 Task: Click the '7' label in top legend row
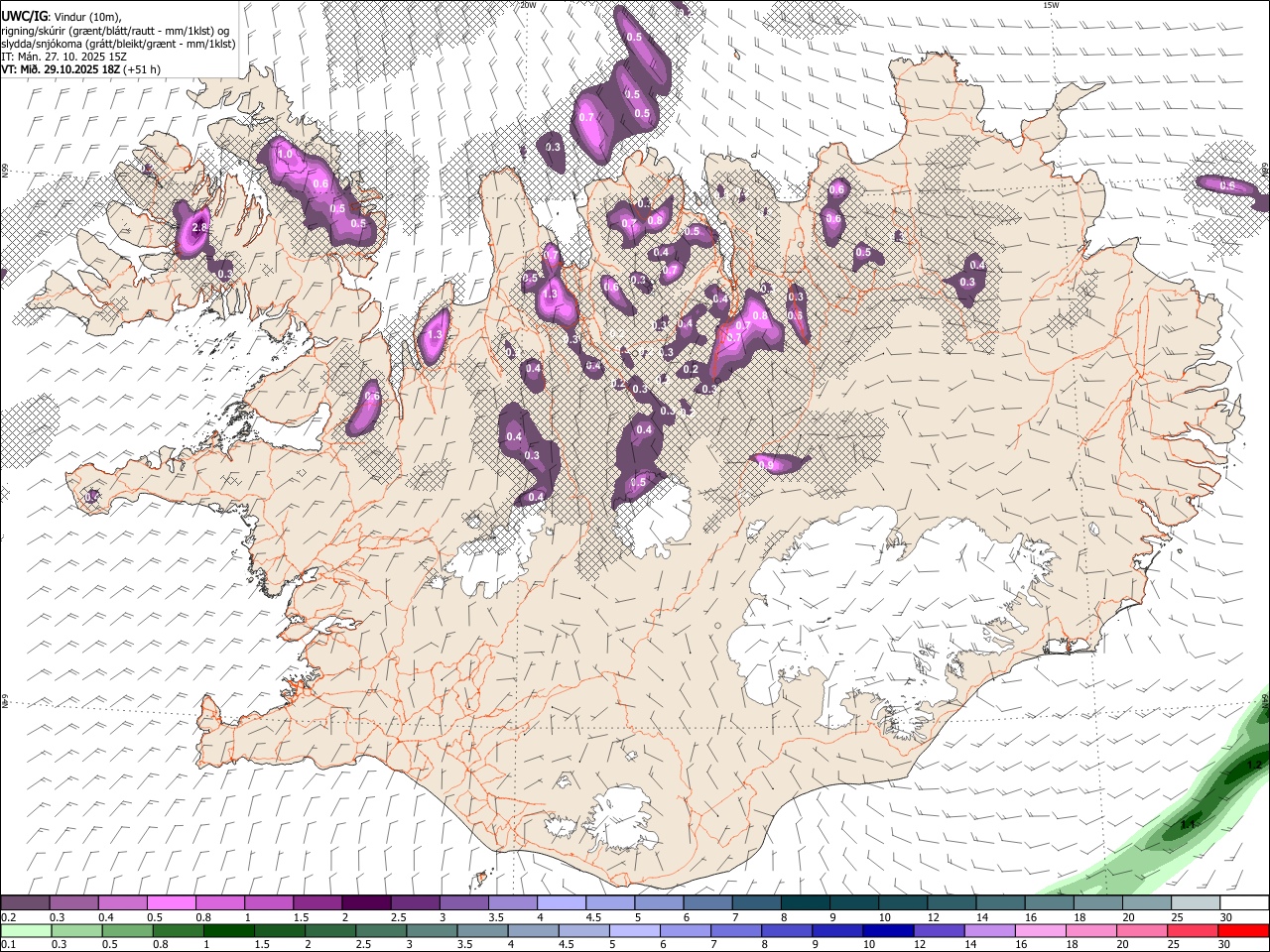point(736,917)
